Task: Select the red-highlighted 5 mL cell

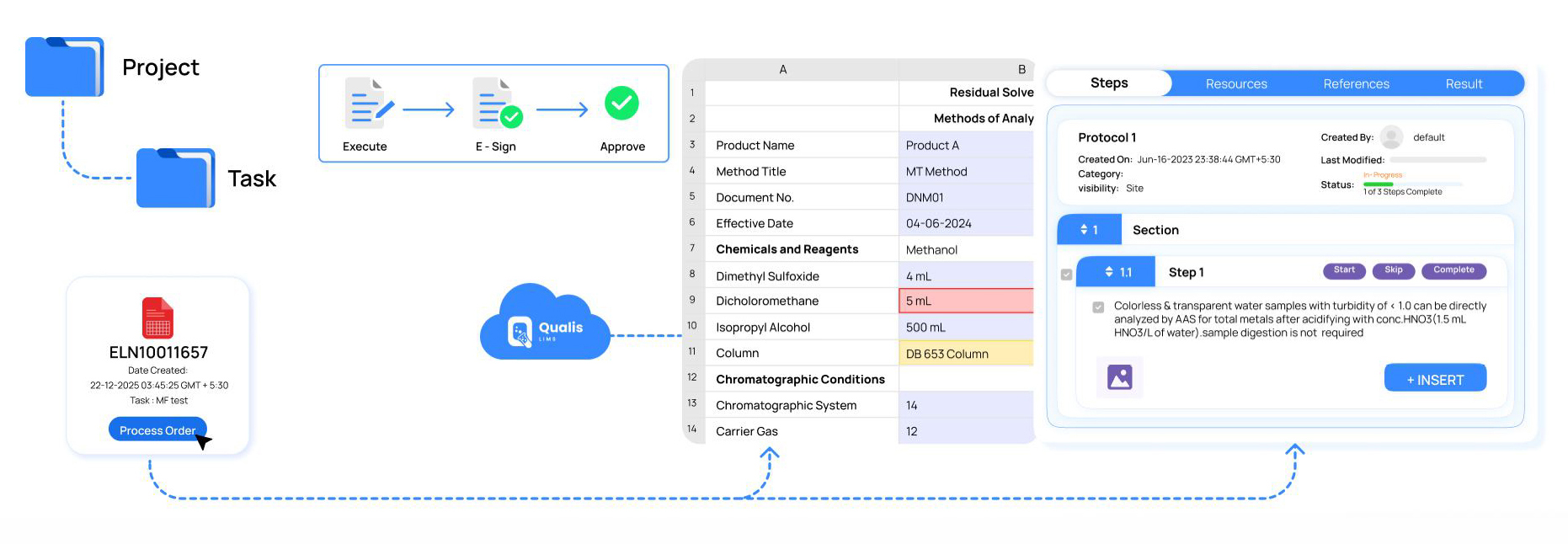Action: 965,301
